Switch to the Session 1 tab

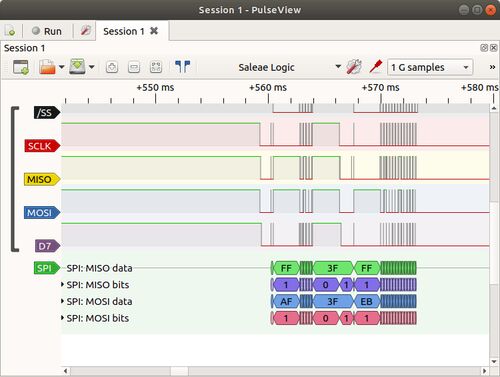pyautogui.click(x=130, y=31)
